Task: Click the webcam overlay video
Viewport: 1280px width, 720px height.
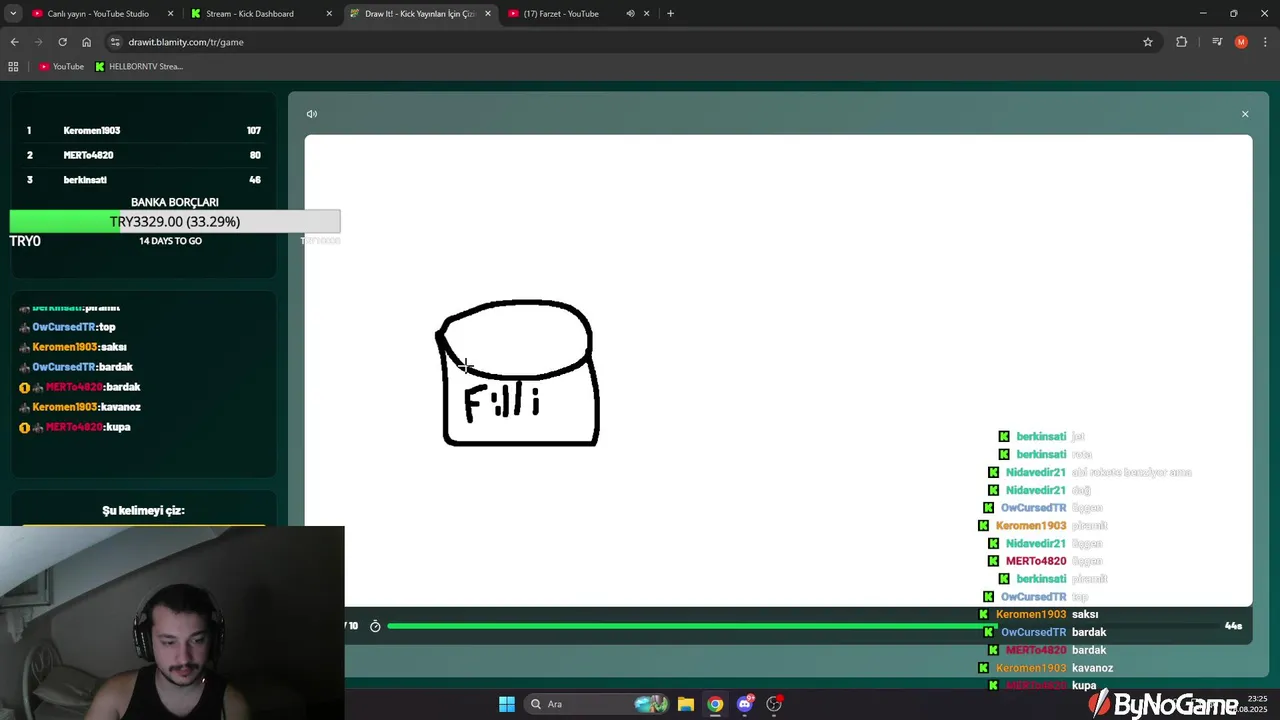Action: point(172,622)
